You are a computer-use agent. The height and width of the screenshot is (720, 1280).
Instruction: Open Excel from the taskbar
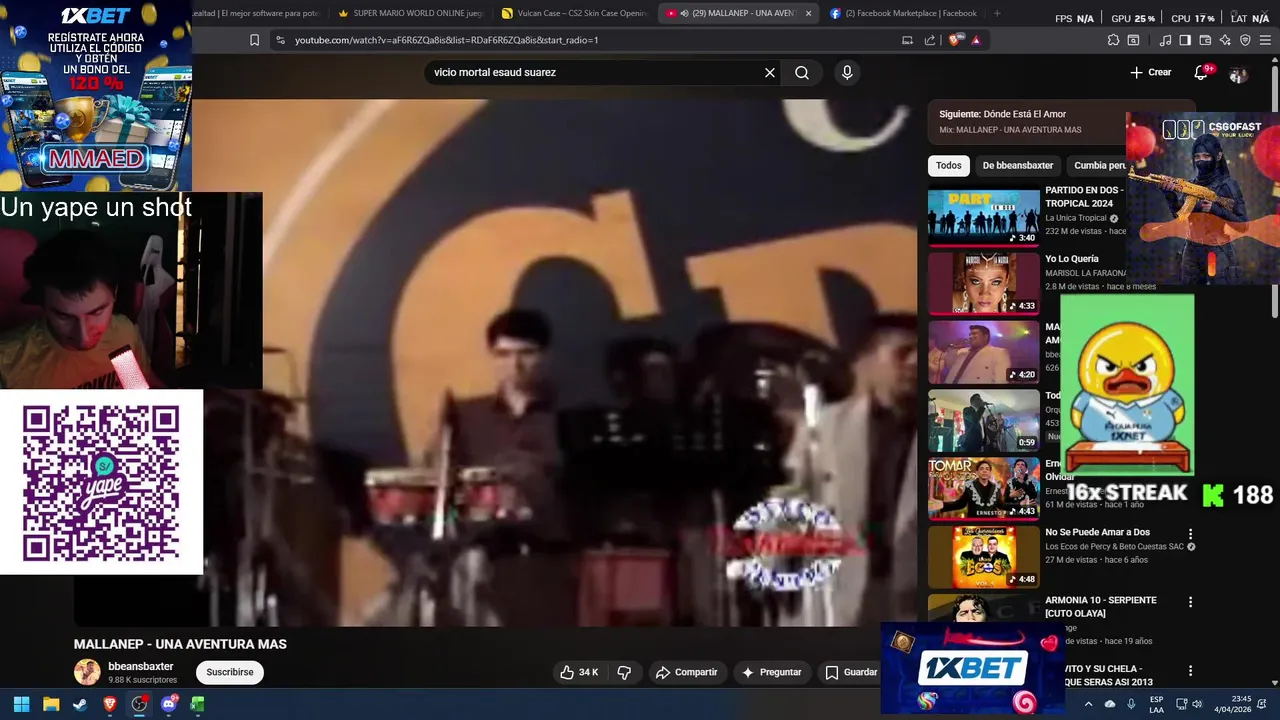[x=197, y=704]
